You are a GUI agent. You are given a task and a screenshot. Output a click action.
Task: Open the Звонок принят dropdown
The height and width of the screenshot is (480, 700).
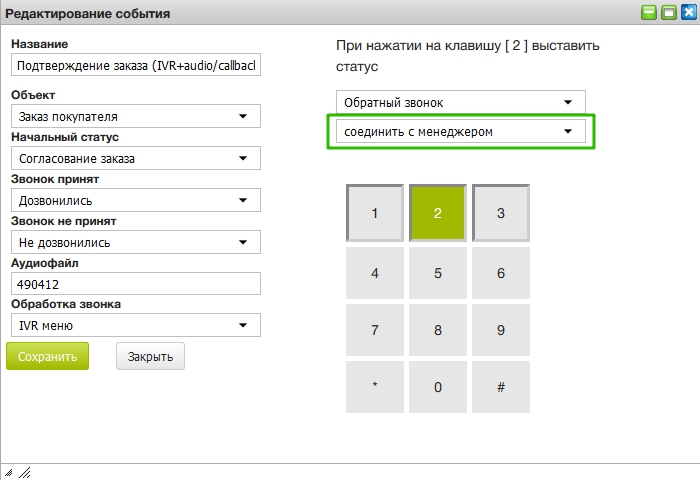click(x=135, y=201)
